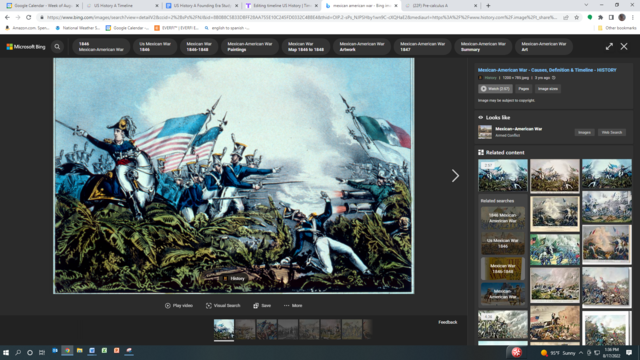
Task: Open the Mexican-American War HISTORY title link
Action: (547, 70)
